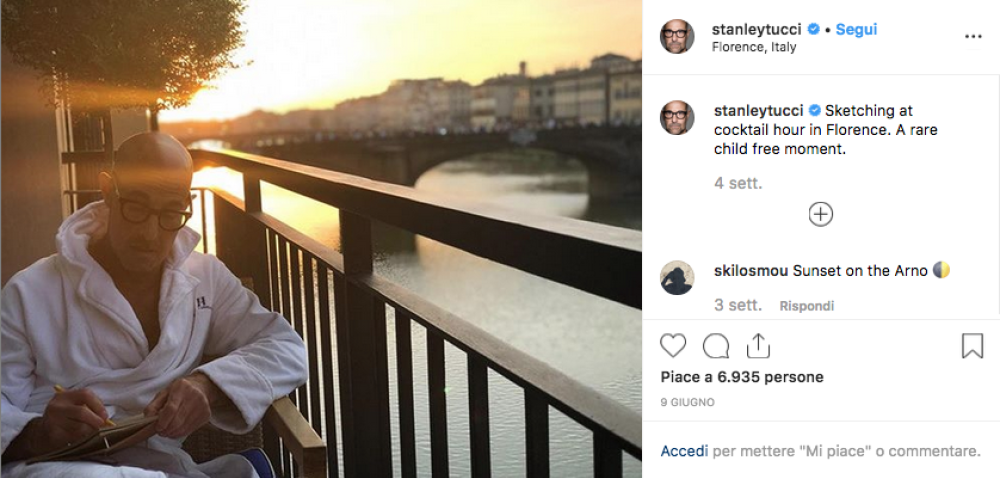Reply to skilosmou's comment via Rispondi
Image resolution: width=1000 pixels, height=478 pixels.
[x=806, y=306]
